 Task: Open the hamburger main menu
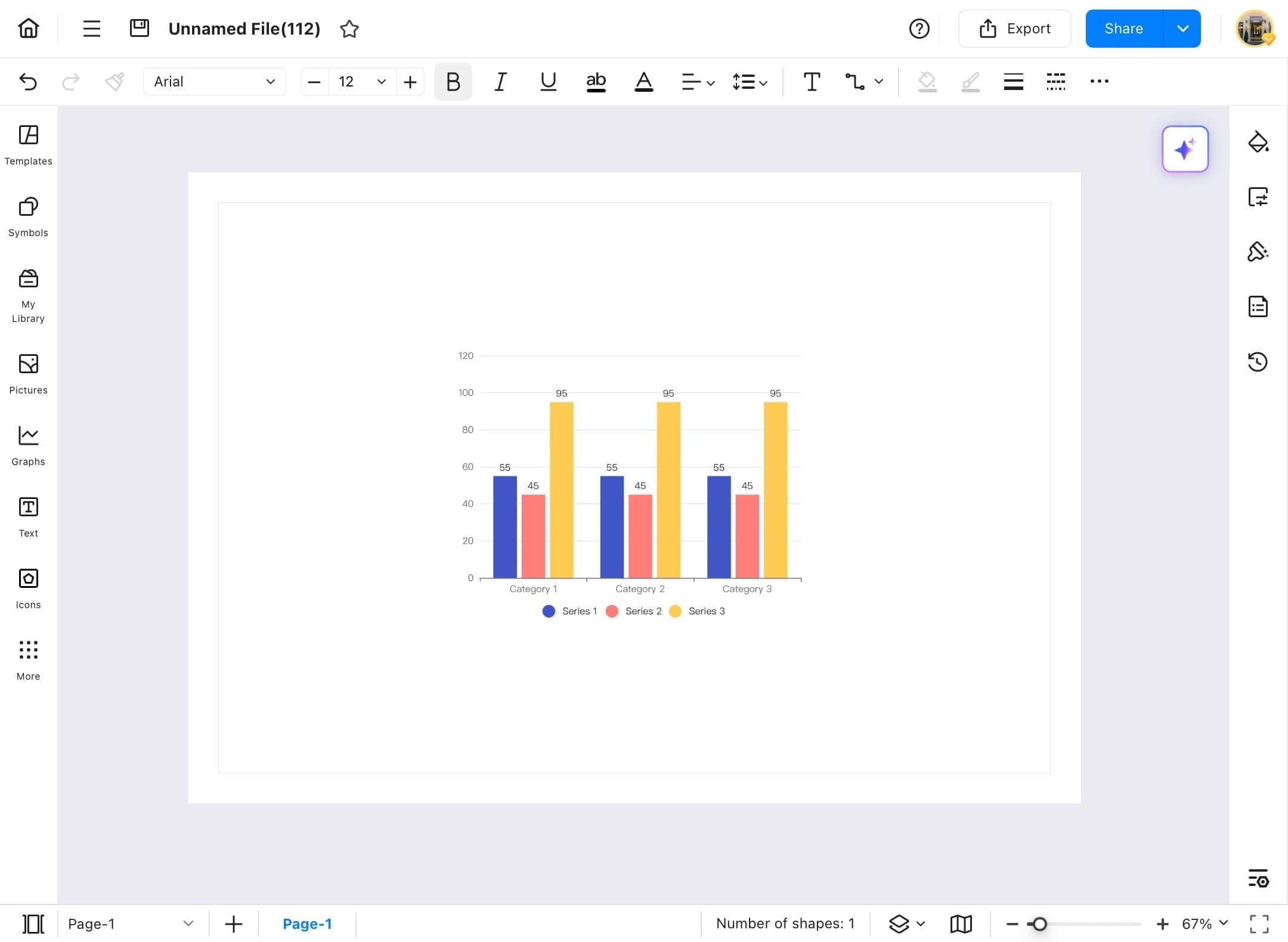coord(91,28)
